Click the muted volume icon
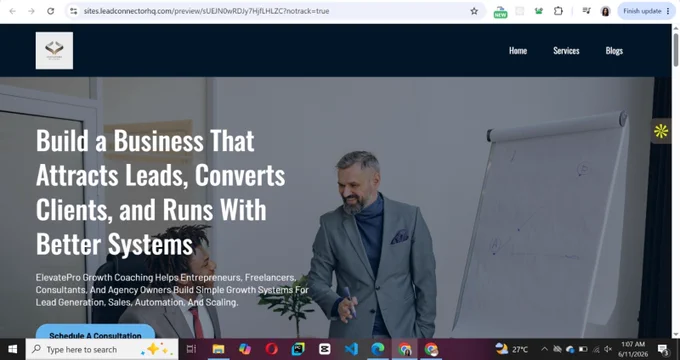Screen dimensions: 680x360 [x=608, y=349]
